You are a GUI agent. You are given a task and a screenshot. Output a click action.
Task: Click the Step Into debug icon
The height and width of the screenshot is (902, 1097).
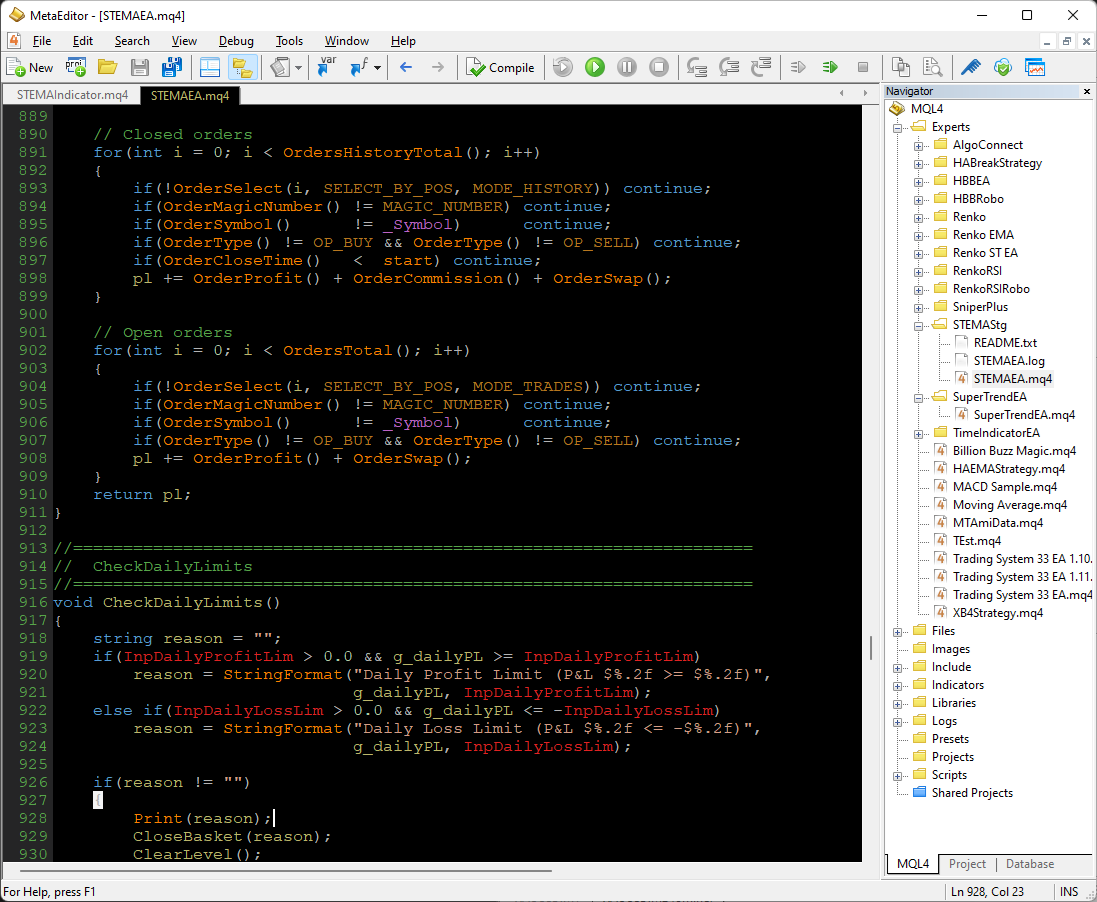(697, 67)
